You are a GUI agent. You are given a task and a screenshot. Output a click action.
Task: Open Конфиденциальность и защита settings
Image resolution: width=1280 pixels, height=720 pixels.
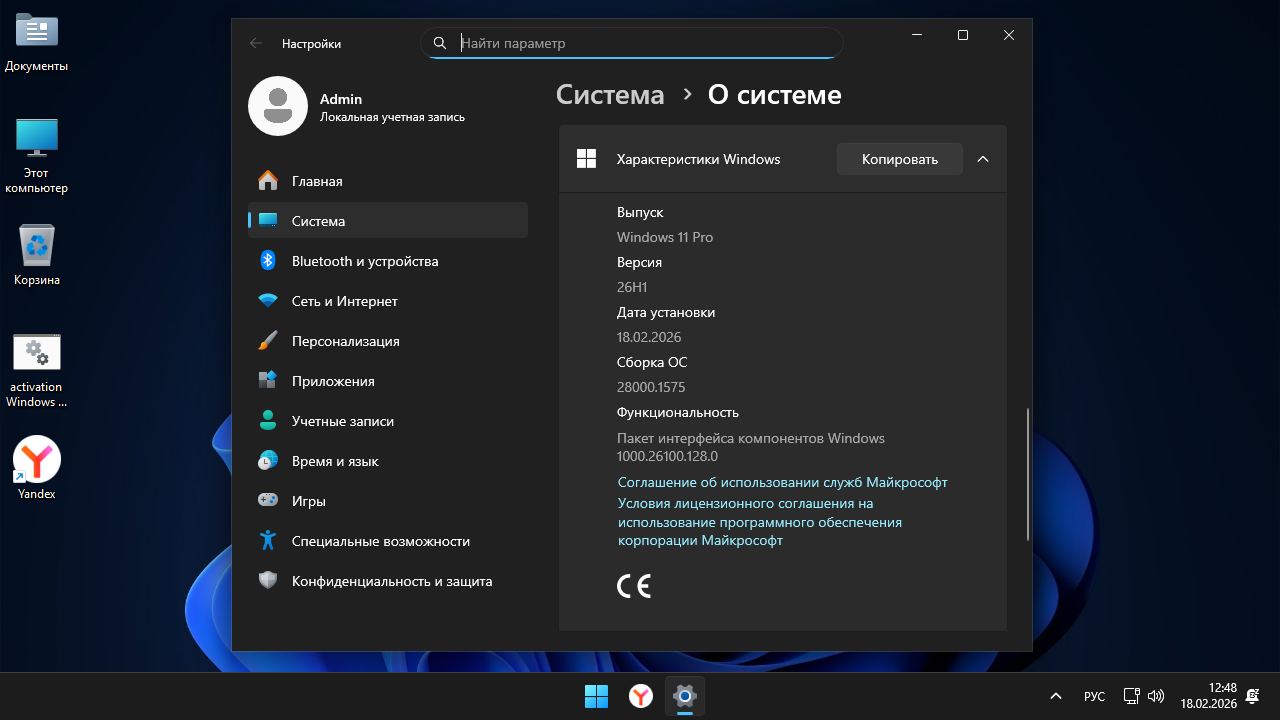coord(391,581)
